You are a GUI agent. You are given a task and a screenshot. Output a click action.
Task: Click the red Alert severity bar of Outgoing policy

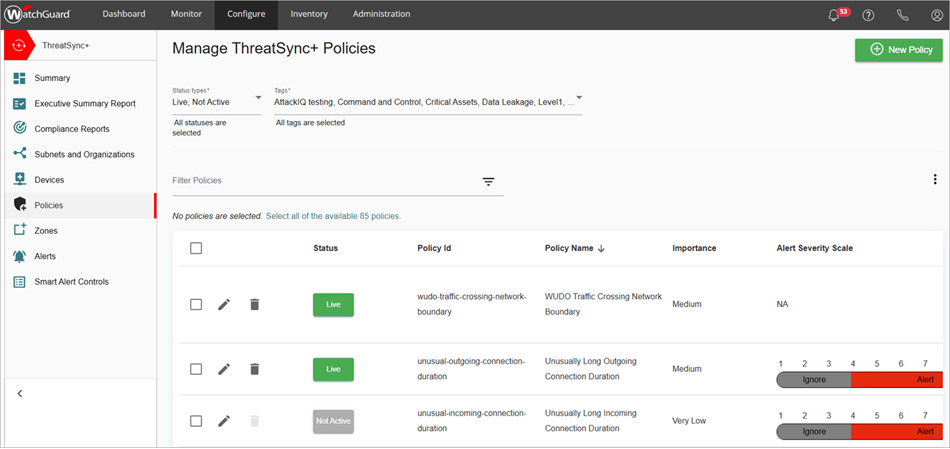(x=896, y=380)
